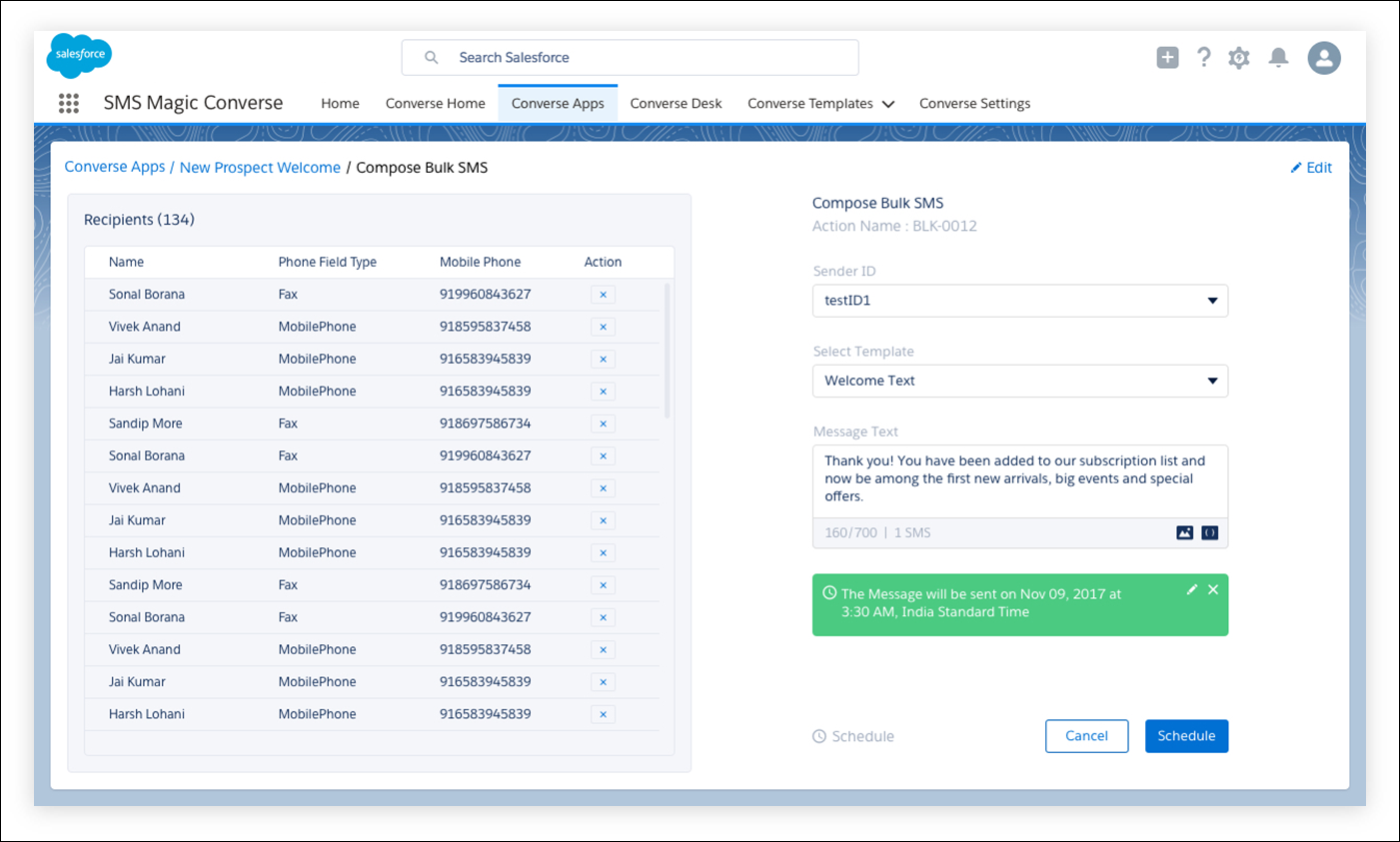The width and height of the screenshot is (1400, 842).
Task: Click the 160/700 character counter text
Action: [x=850, y=533]
